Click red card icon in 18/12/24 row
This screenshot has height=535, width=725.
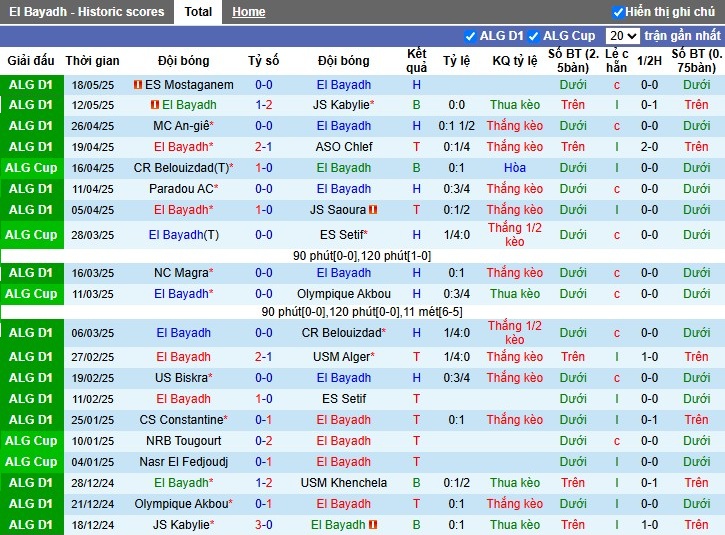coord(373,525)
